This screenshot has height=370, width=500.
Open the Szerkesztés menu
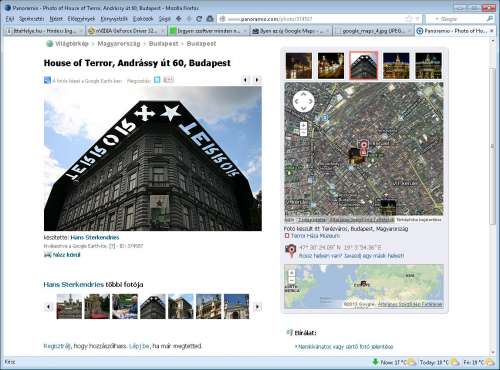[x=32, y=19]
